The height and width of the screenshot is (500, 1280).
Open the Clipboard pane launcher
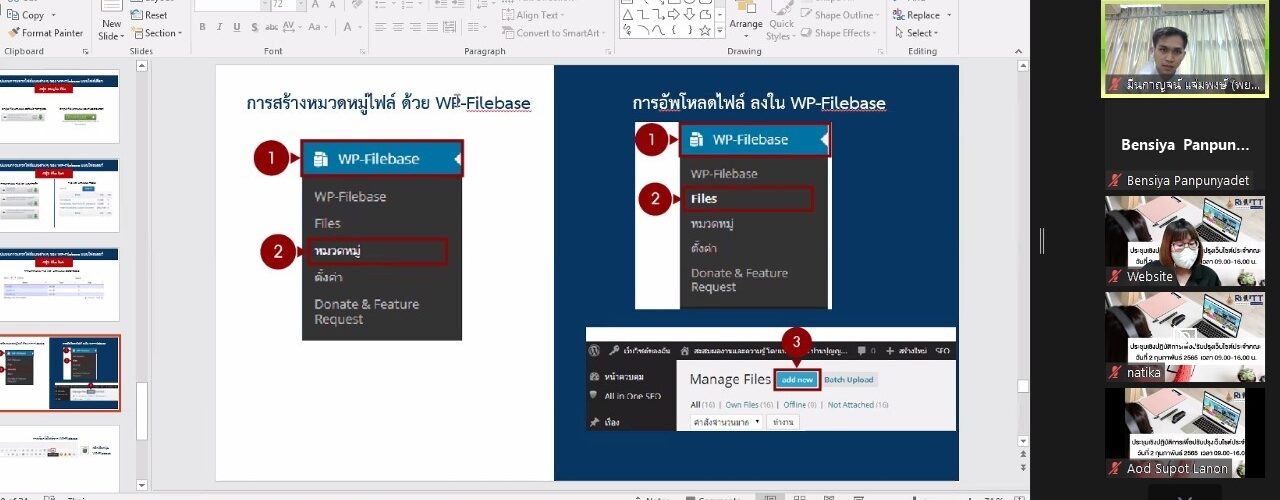85,51
